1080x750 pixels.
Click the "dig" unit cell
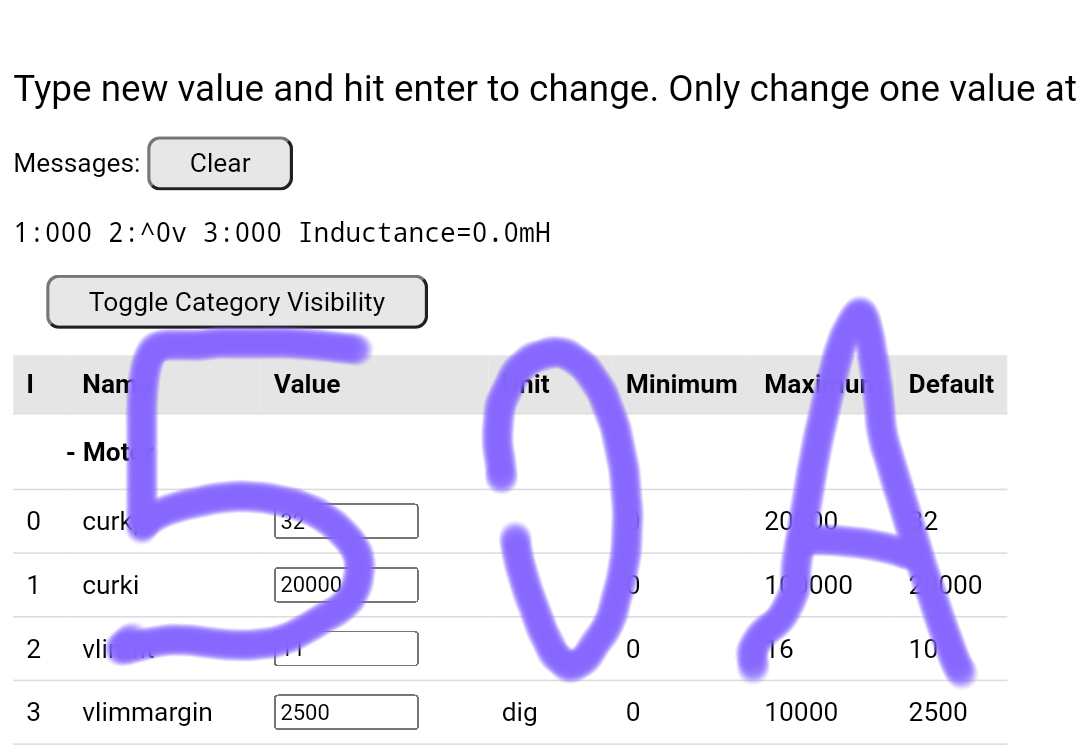tap(519, 712)
